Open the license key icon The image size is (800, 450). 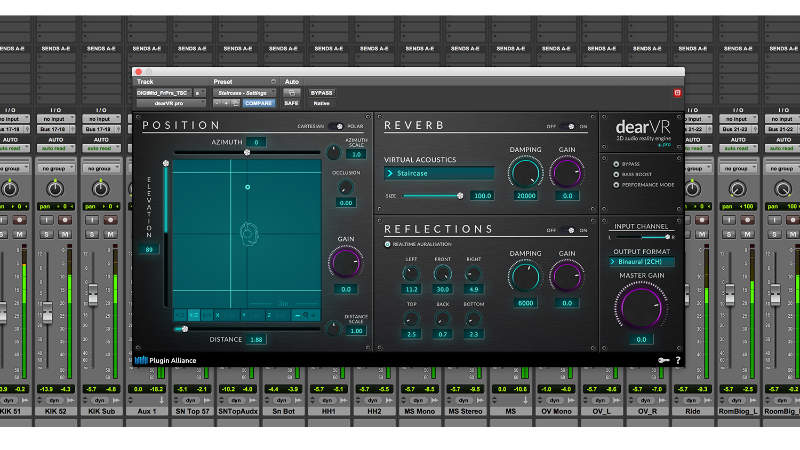click(x=663, y=360)
